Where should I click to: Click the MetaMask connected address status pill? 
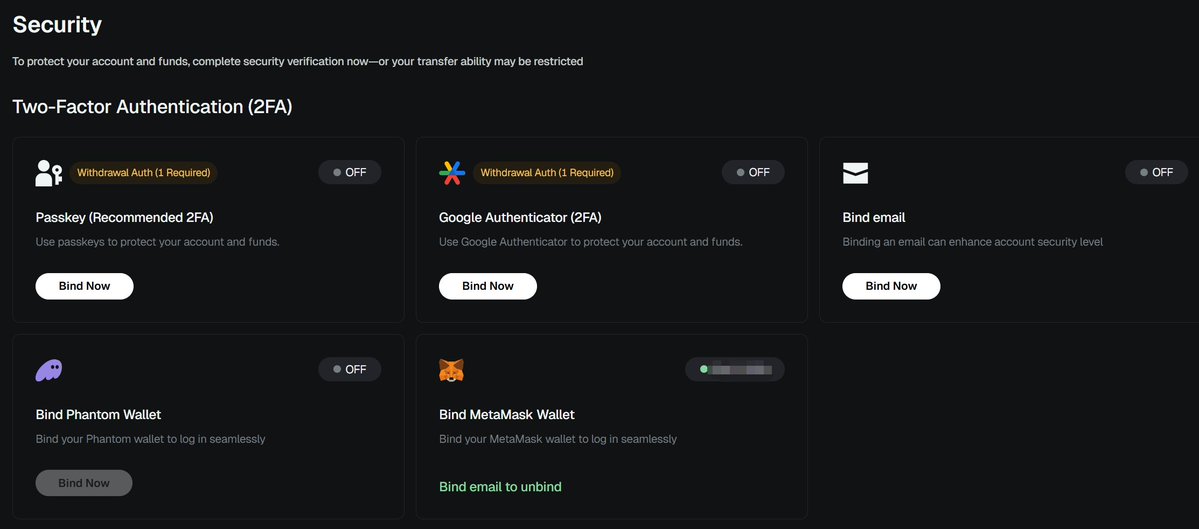735,369
